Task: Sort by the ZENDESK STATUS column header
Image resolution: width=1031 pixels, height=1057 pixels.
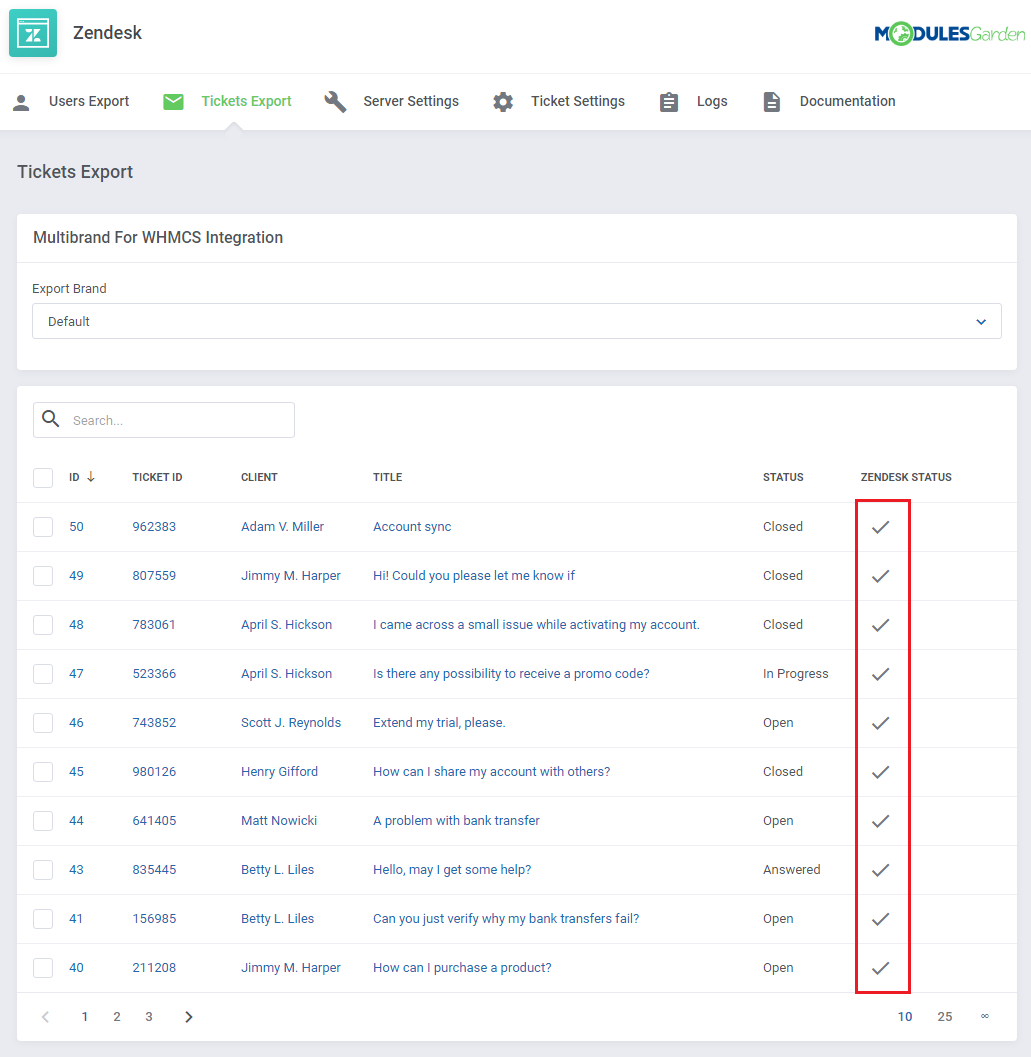Action: point(906,477)
